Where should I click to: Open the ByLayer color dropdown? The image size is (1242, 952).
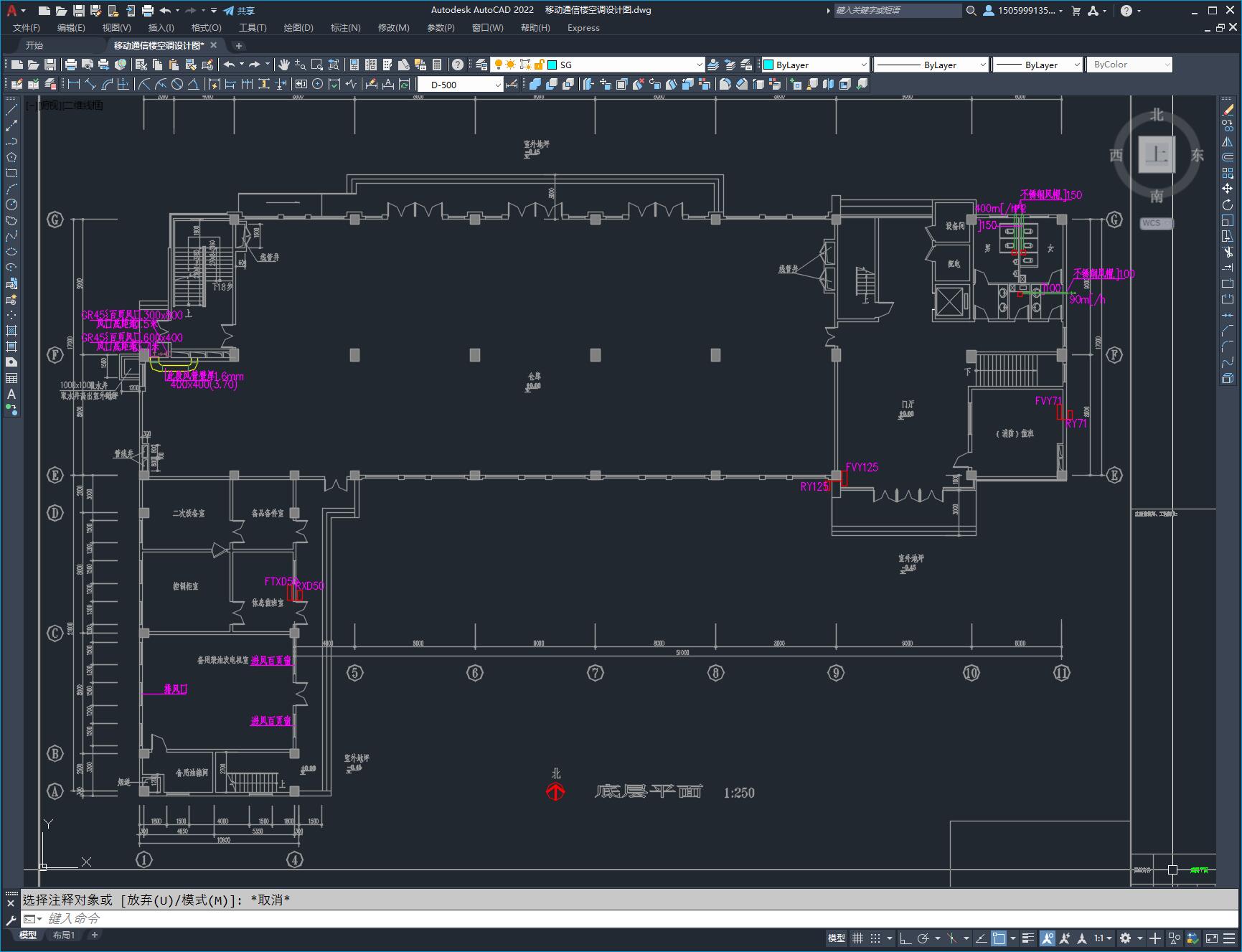tap(863, 65)
